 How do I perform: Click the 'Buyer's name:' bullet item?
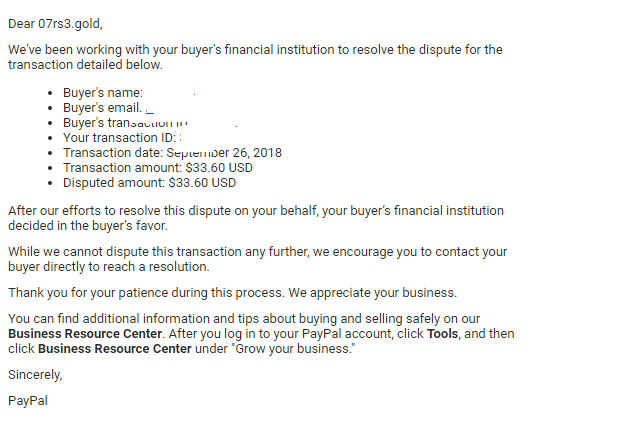pos(103,93)
